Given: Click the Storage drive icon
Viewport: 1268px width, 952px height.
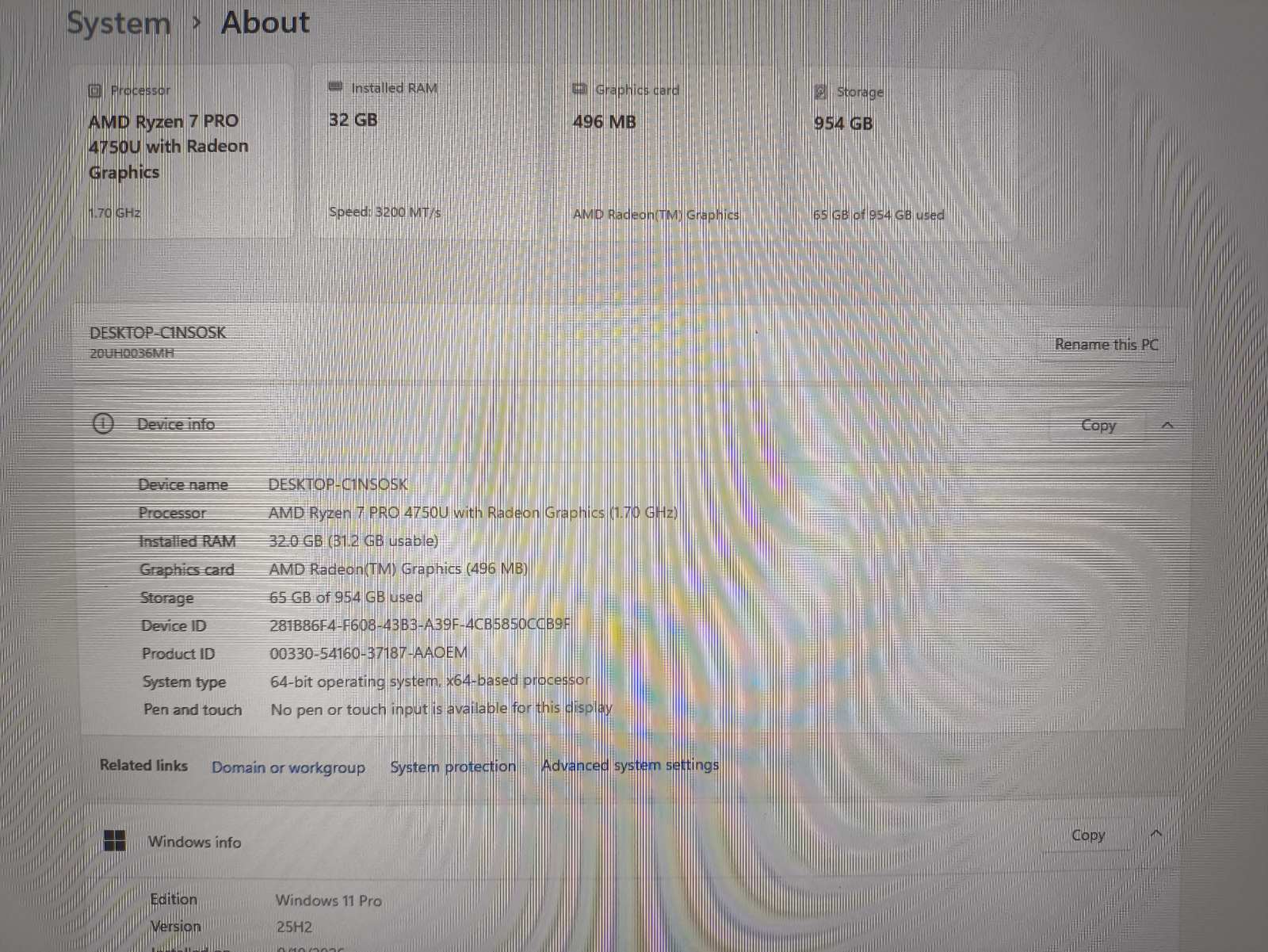Looking at the screenshot, I should tap(821, 92).
